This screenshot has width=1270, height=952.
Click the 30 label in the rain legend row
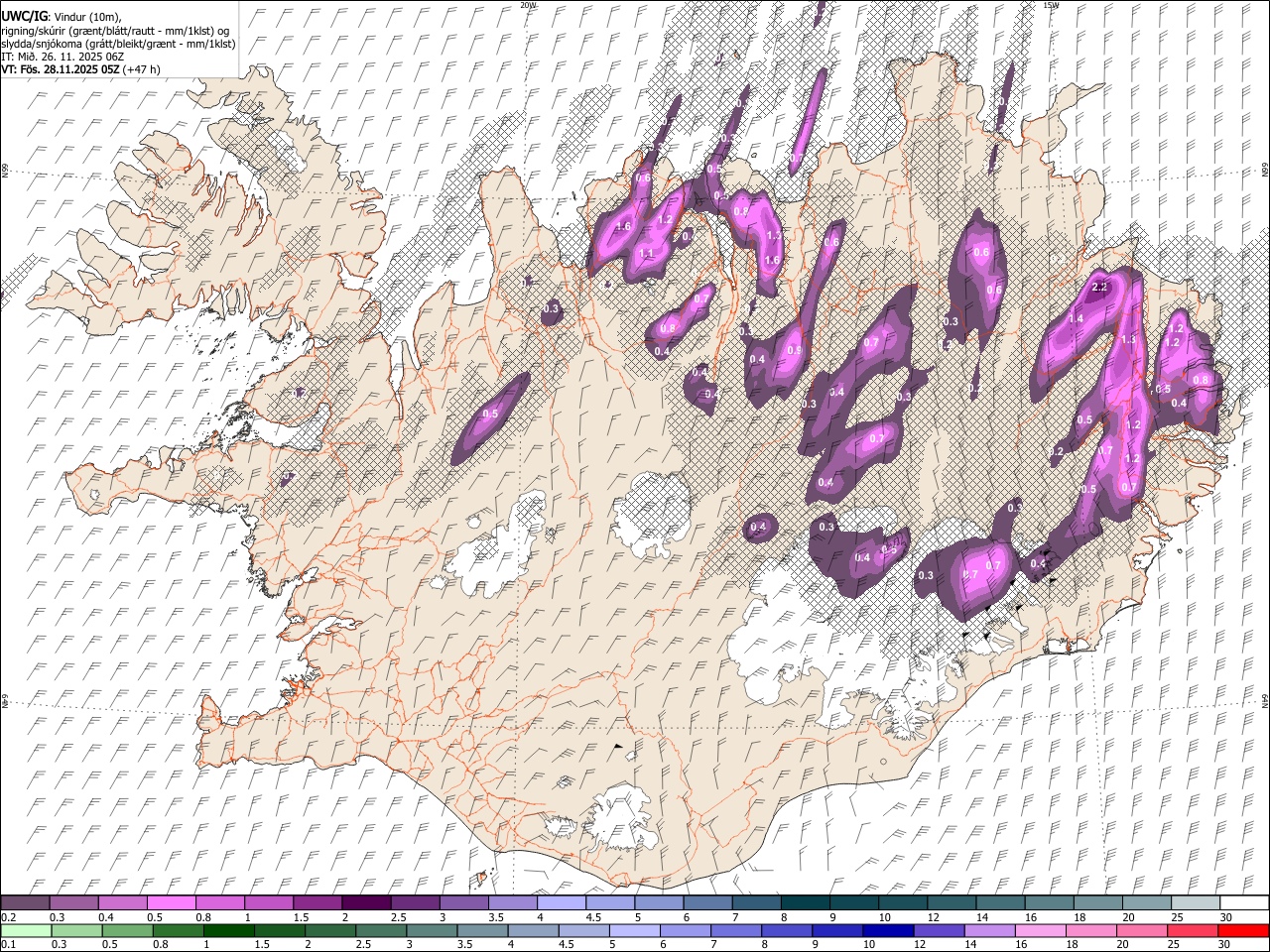pyautogui.click(x=1225, y=945)
